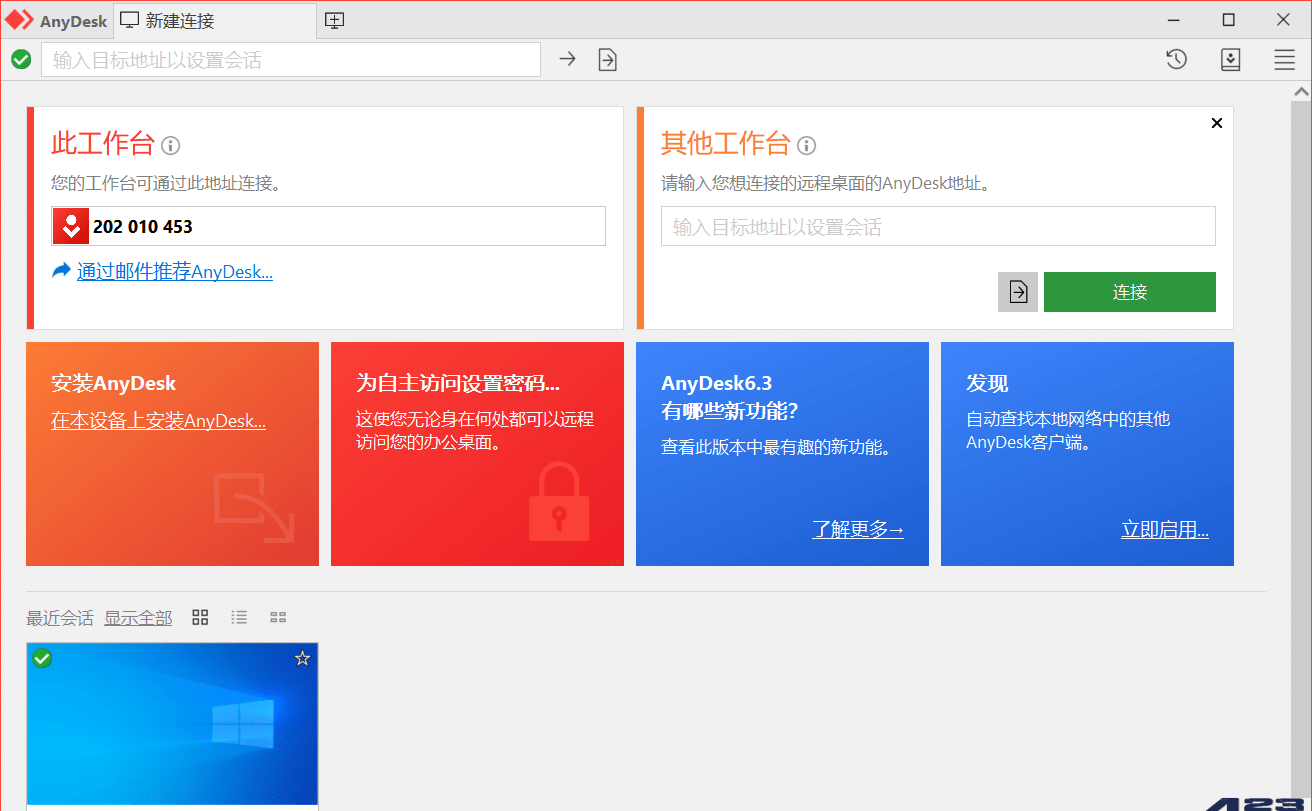Viewport: 1312px width, 811px height.
Task: Click 立即启用 link on 发现 card
Action: tap(1165, 530)
